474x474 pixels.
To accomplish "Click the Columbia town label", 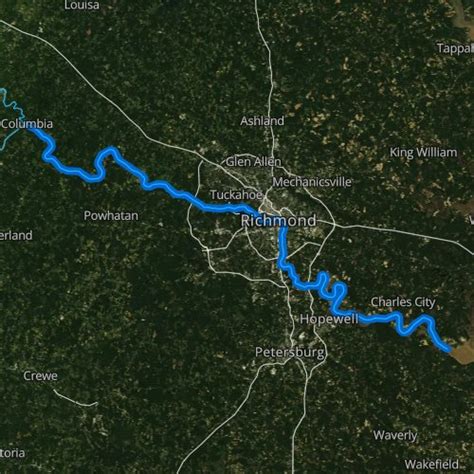I will click(x=27, y=124).
